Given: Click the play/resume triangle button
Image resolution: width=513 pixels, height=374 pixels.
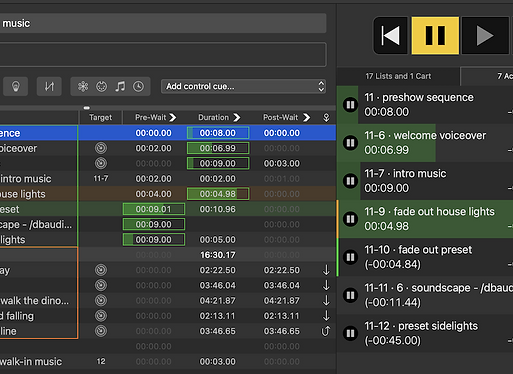Looking at the screenshot, I should (485, 35).
